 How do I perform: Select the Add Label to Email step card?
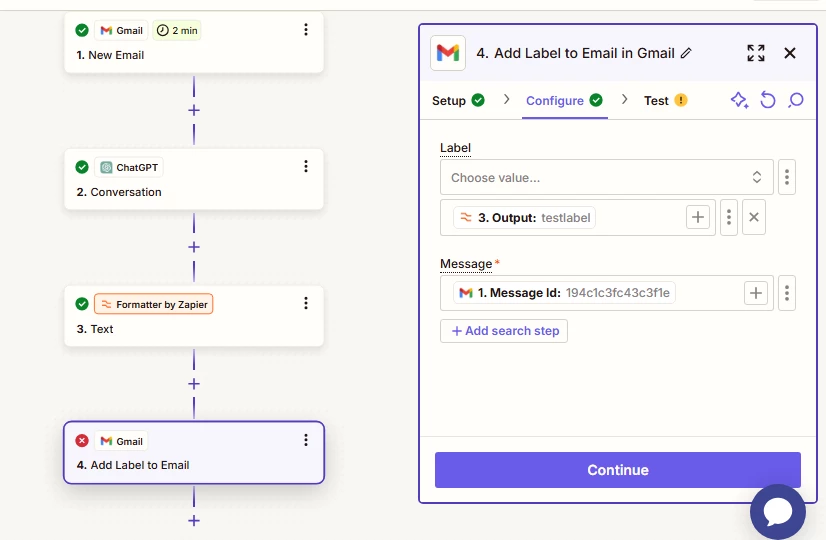(x=194, y=453)
